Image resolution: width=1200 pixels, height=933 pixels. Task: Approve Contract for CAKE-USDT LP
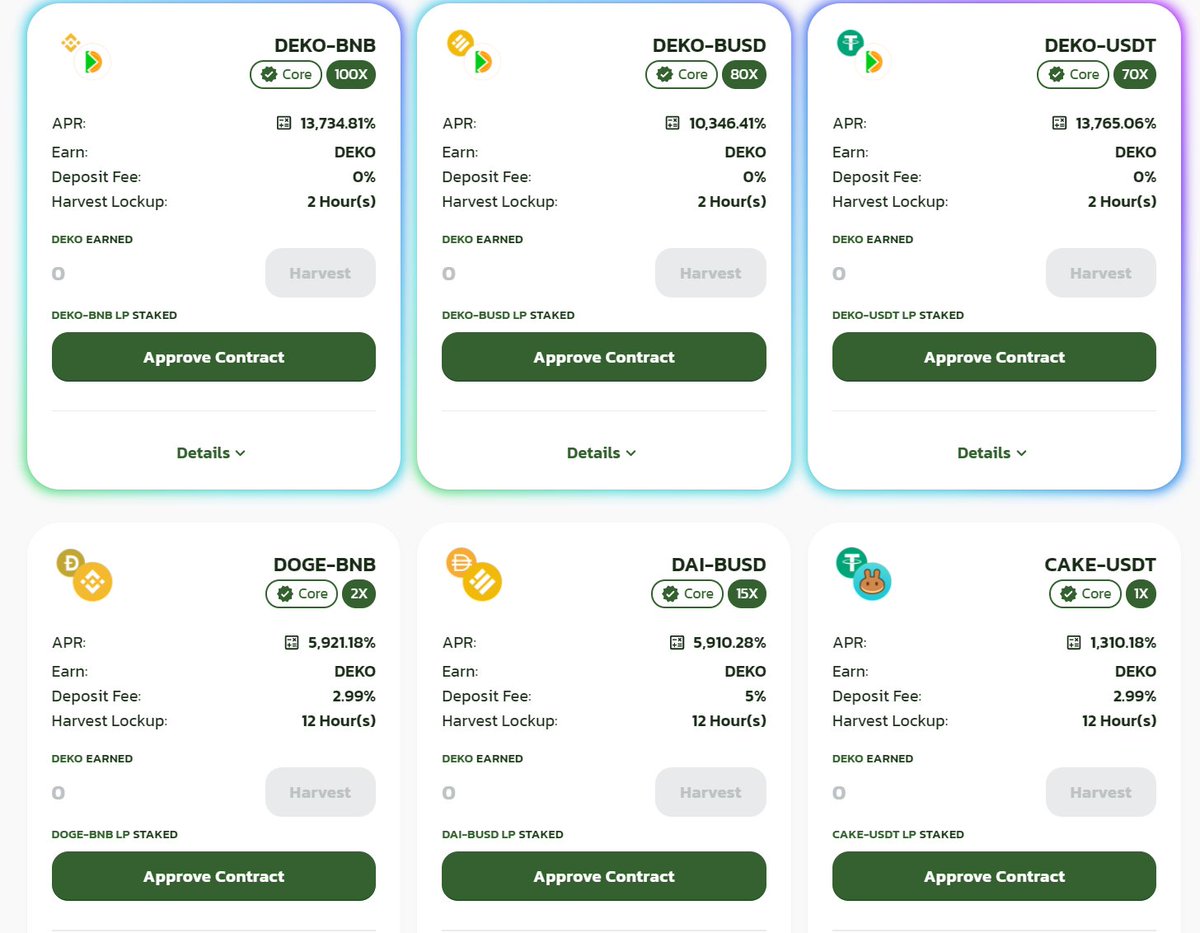pos(994,876)
